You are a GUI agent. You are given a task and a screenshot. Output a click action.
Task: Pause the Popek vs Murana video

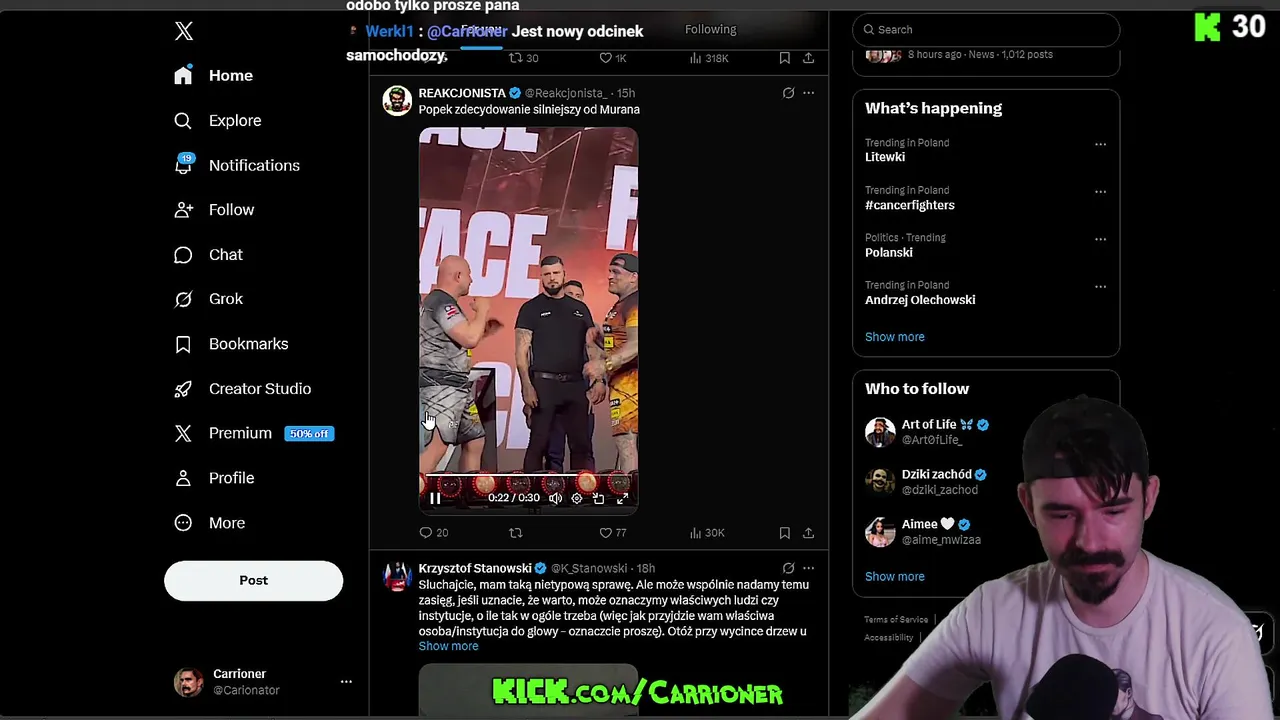pyautogui.click(x=435, y=498)
